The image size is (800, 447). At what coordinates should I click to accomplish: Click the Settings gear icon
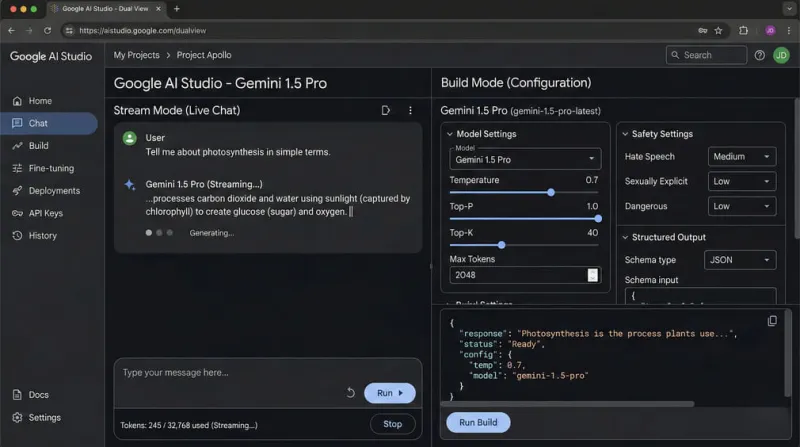coord(17,417)
